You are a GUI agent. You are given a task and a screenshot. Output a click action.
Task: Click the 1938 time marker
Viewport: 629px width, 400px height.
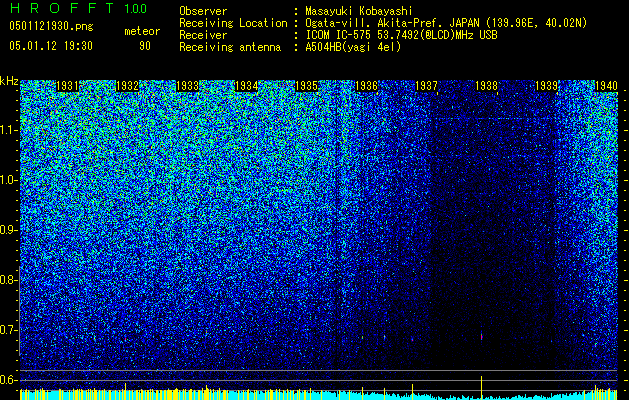click(x=486, y=86)
